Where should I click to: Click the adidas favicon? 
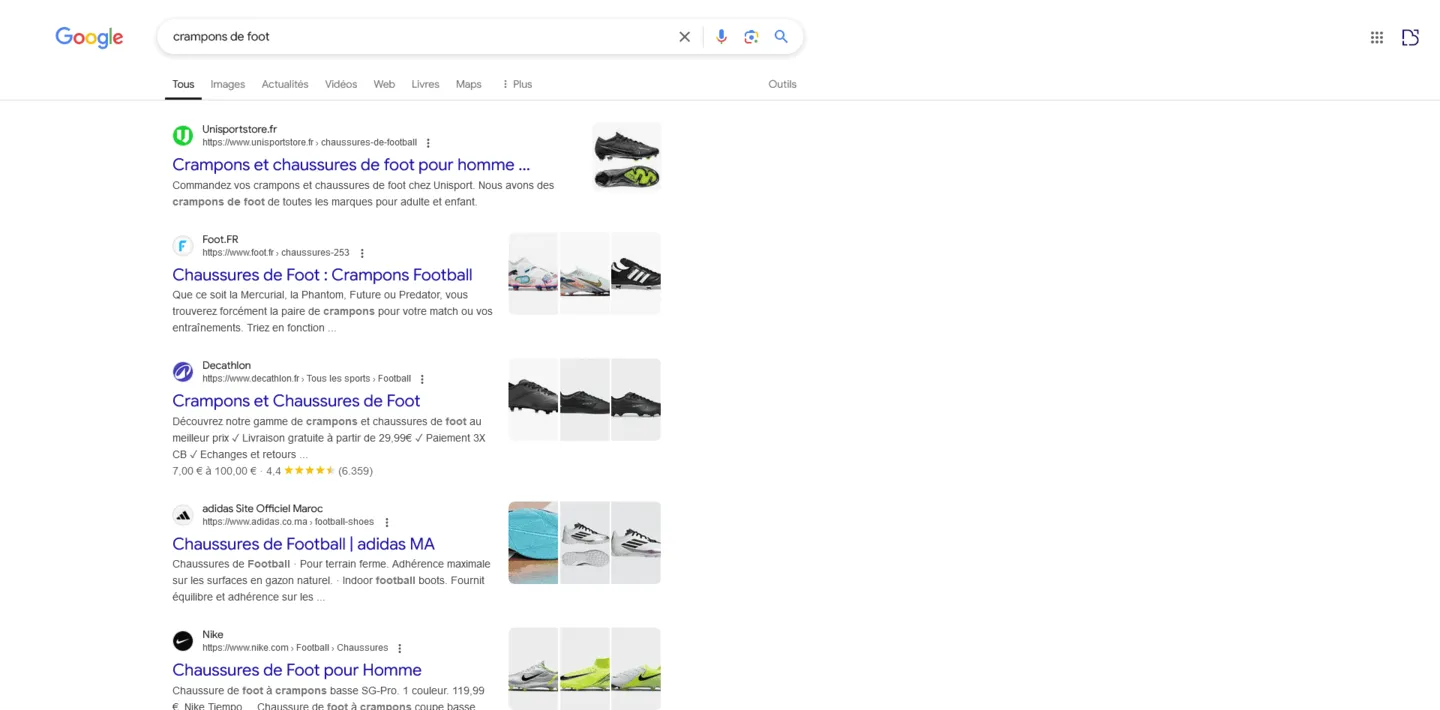183,514
